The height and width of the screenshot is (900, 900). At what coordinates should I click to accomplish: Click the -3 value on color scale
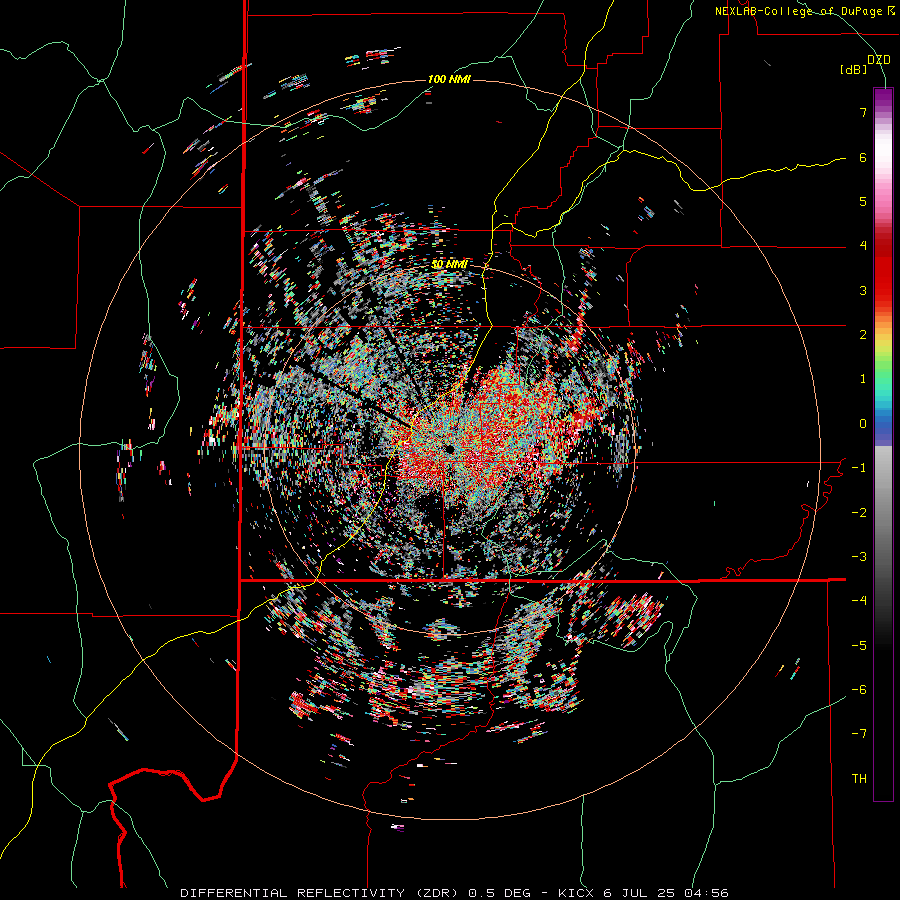point(859,557)
